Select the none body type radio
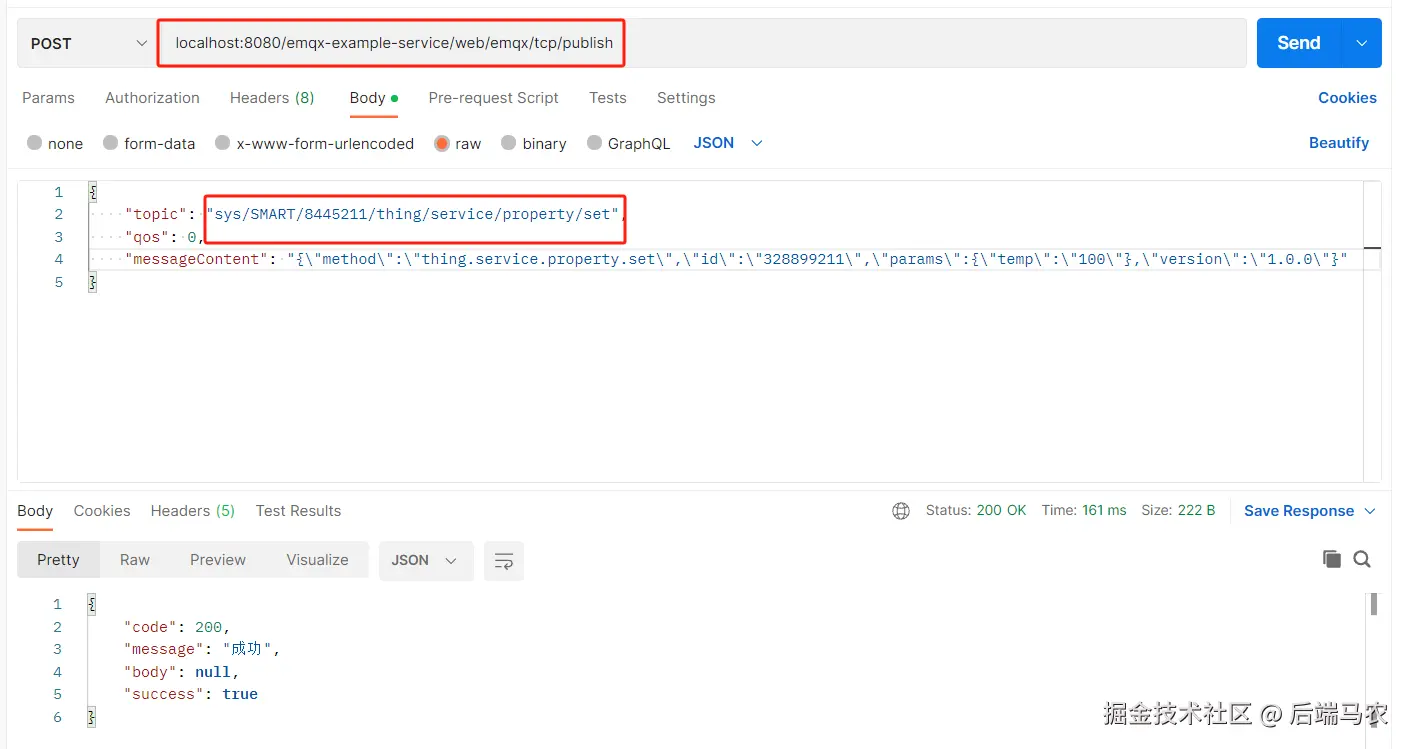The height and width of the screenshot is (749, 1410). coord(35,143)
